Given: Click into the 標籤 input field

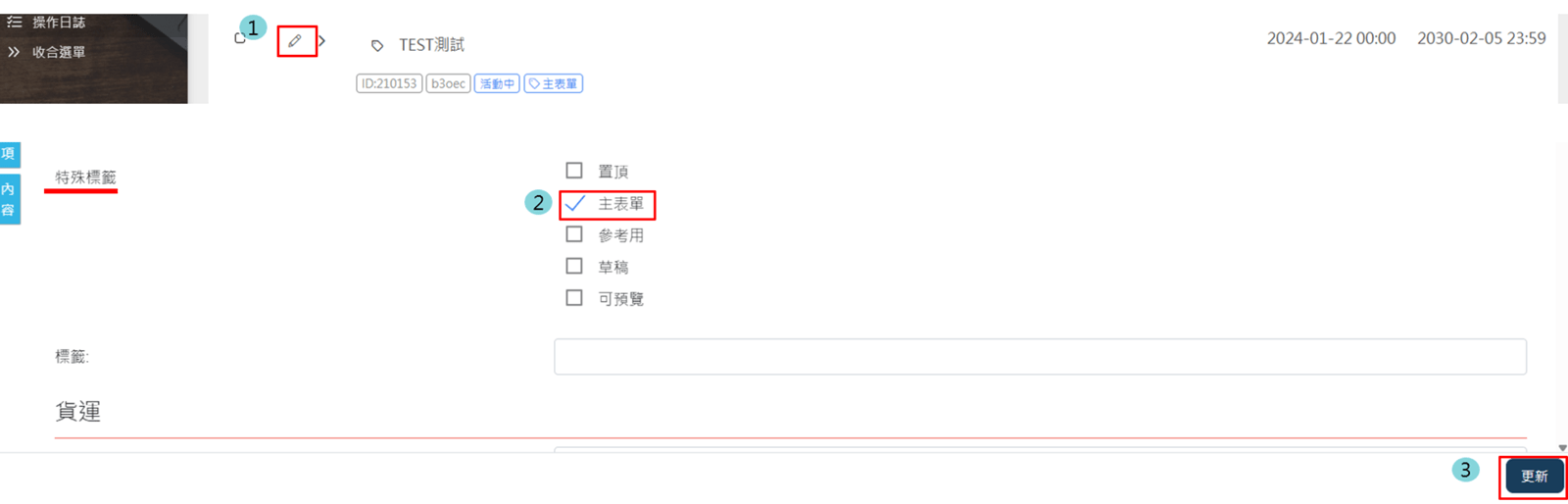Looking at the screenshot, I should pos(1040,357).
